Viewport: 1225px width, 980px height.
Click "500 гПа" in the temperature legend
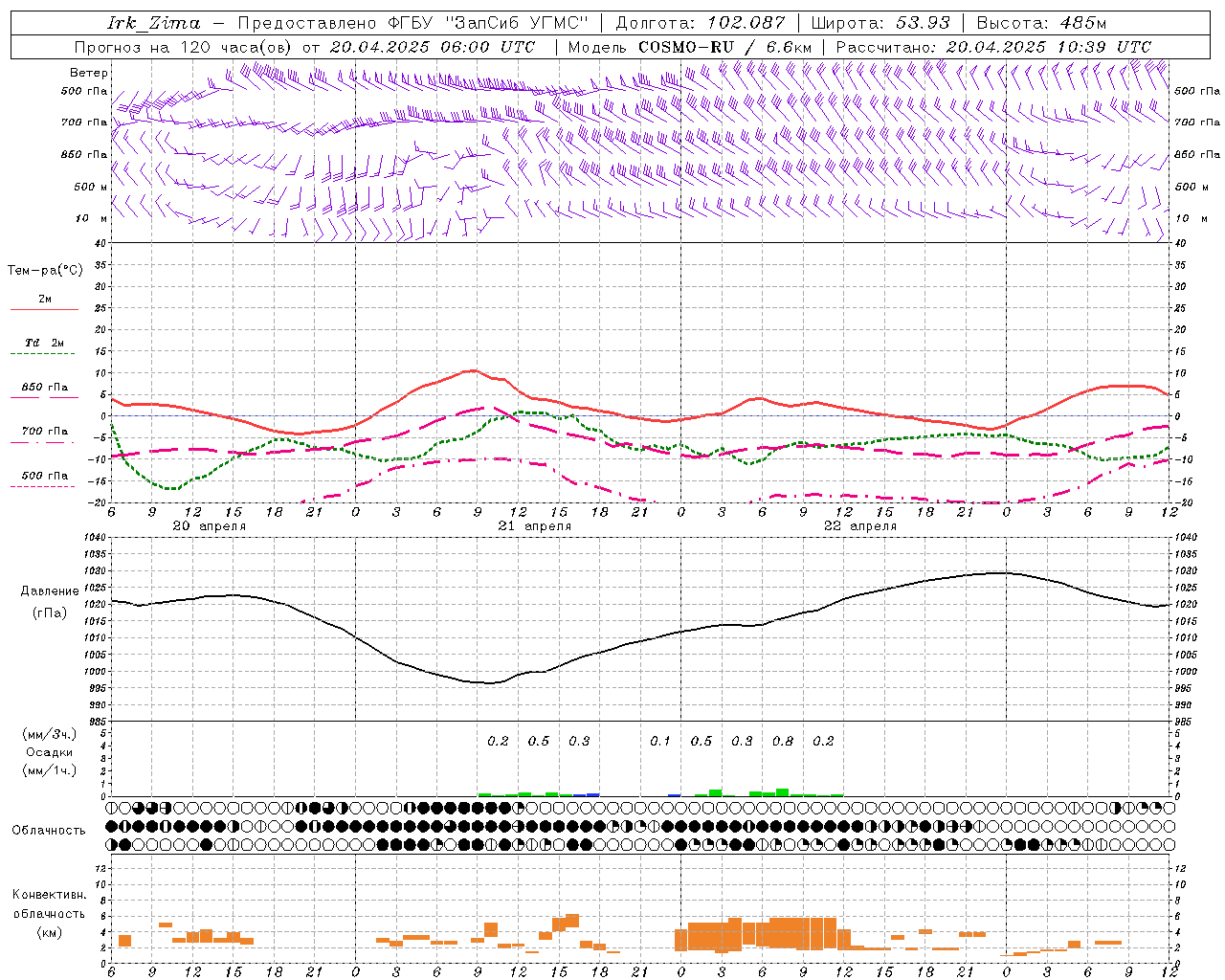44,476
